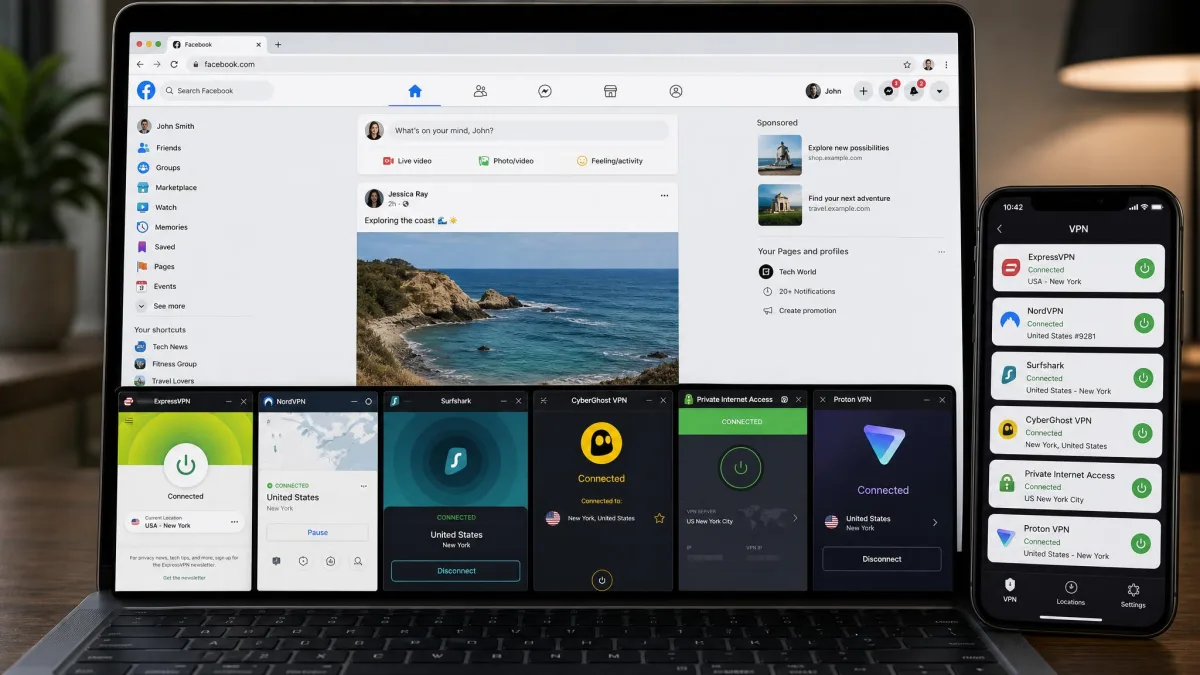Open the Facebook account dropdown arrow

pyautogui.click(x=939, y=91)
